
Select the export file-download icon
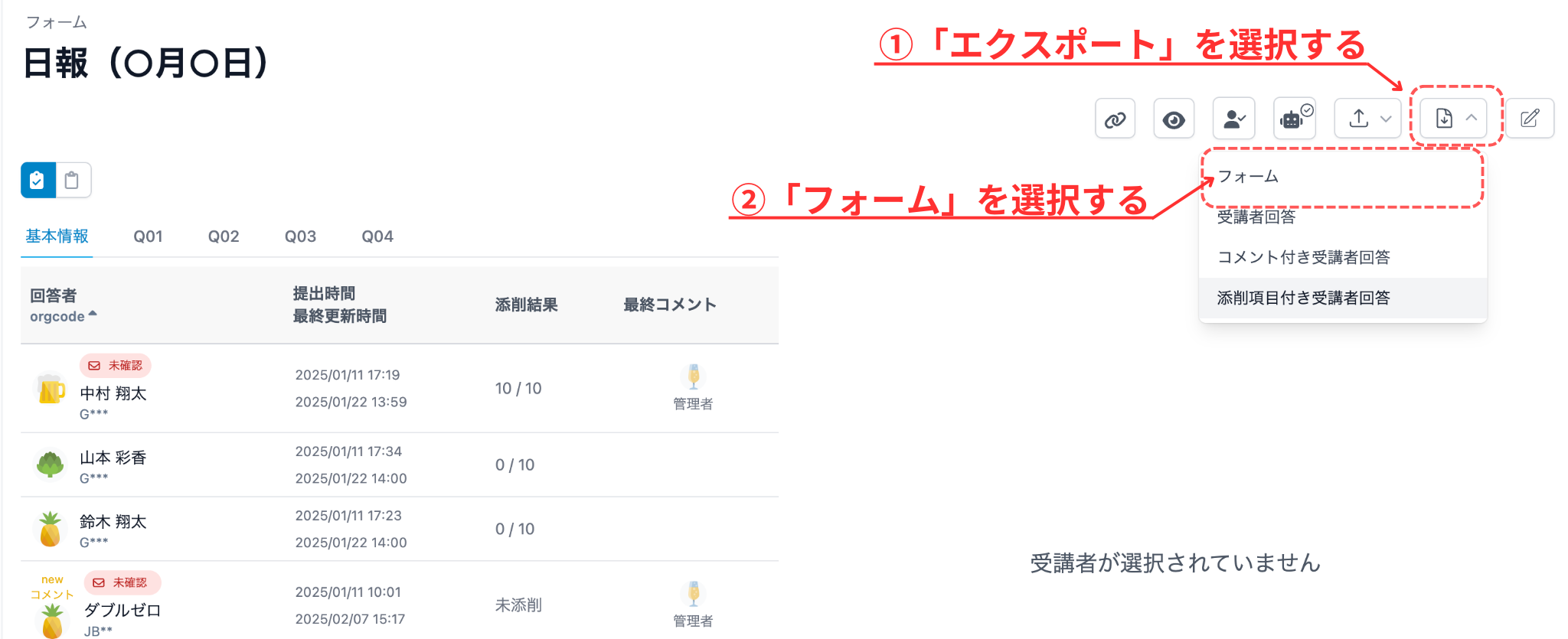pyautogui.click(x=1444, y=118)
